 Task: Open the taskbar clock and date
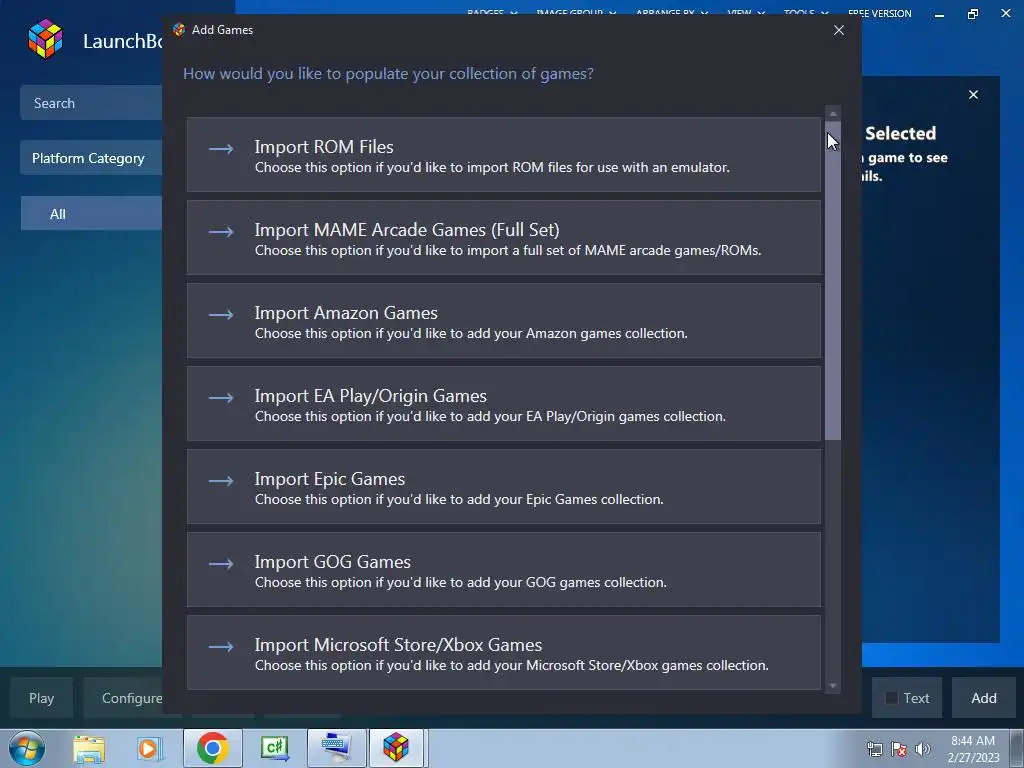[x=973, y=749]
